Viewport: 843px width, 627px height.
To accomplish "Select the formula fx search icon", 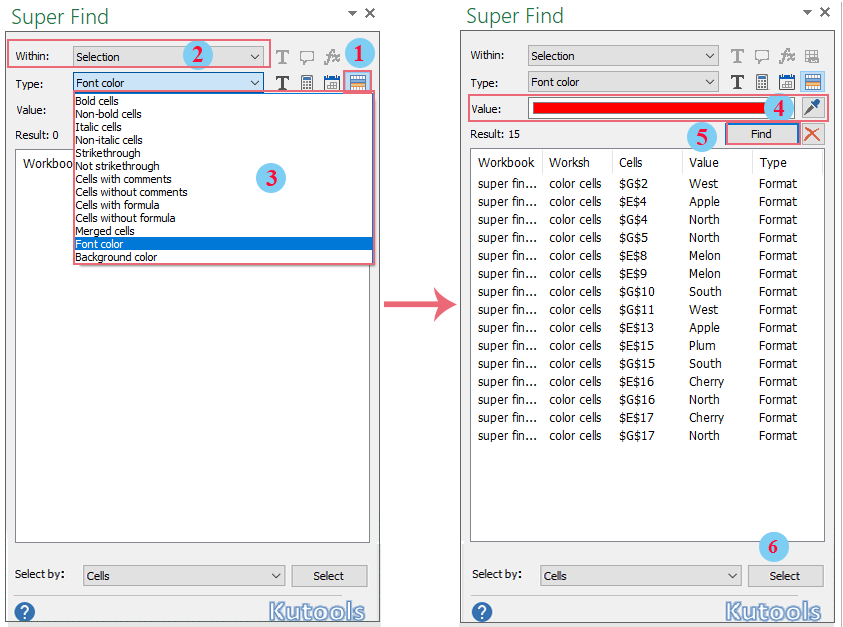I will click(332, 56).
